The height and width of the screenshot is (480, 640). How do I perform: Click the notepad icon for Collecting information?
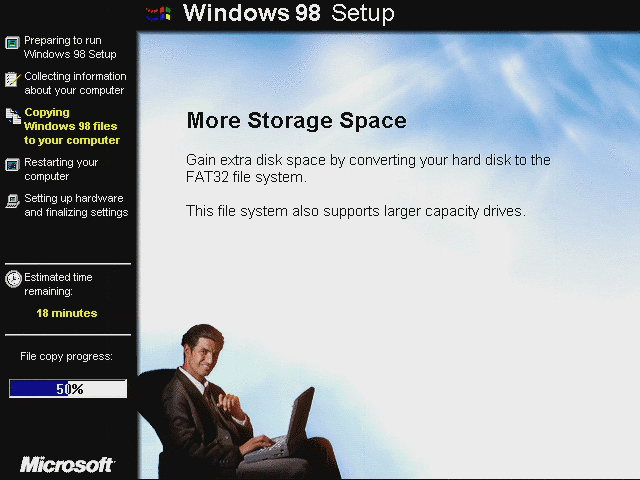click(13, 79)
